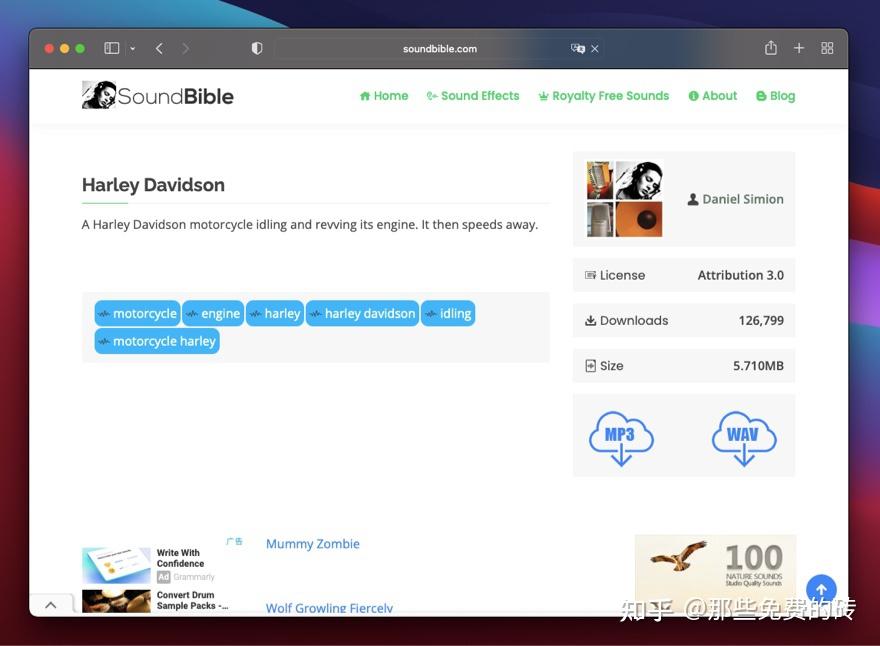Open the Share menu icon
The width and height of the screenshot is (880, 646).
click(x=770, y=47)
